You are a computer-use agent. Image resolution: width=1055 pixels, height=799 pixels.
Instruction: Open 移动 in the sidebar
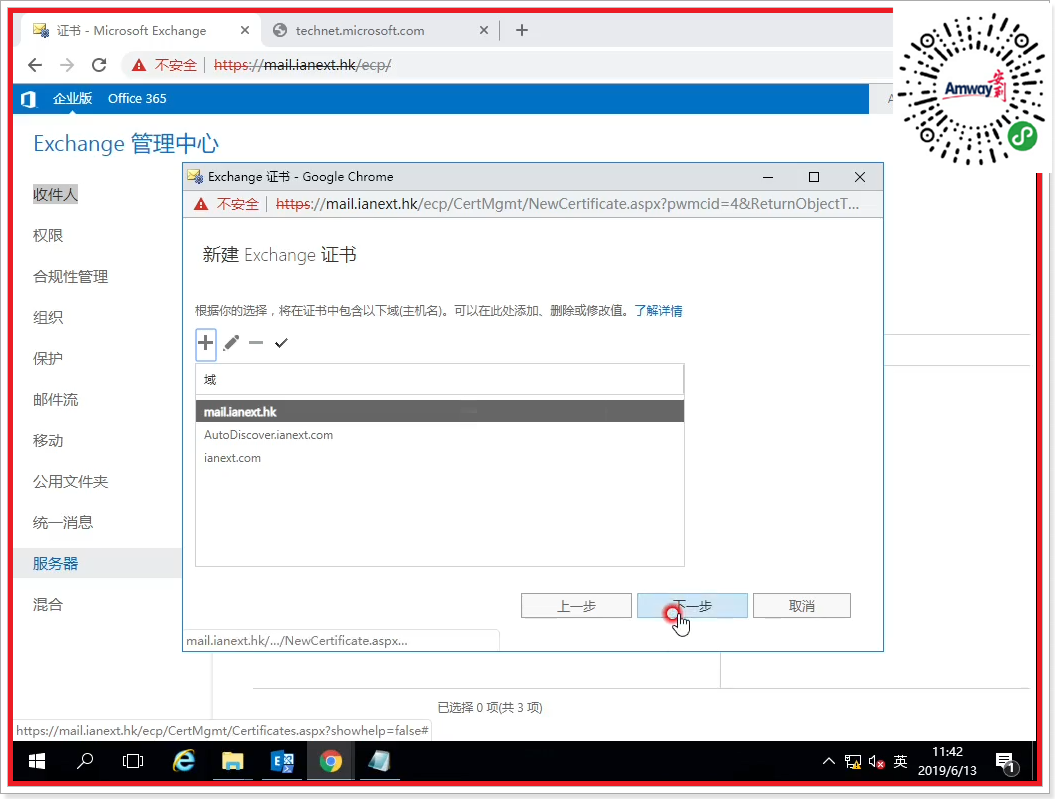click(48, 441)
